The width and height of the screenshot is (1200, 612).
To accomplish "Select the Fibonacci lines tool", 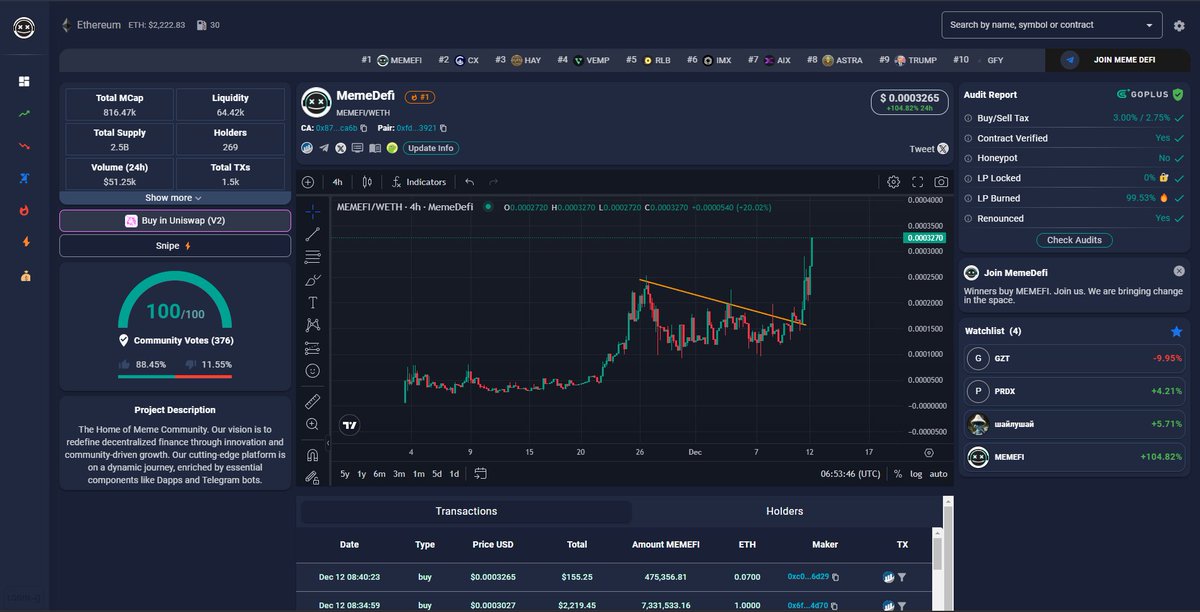I will pyautogui.click(x=313, y=257).
